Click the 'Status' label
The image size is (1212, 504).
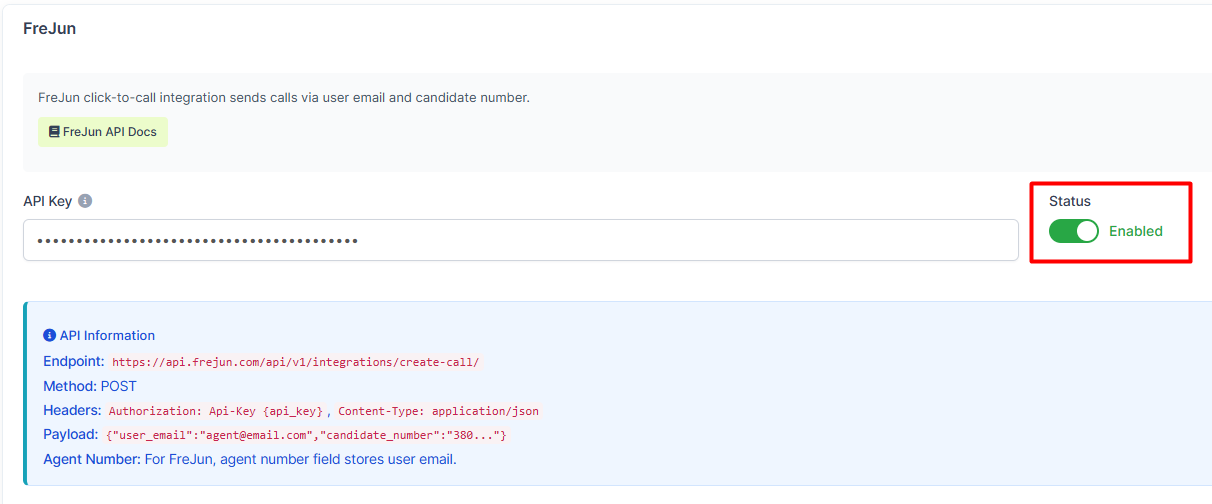tap(1070, 201)
